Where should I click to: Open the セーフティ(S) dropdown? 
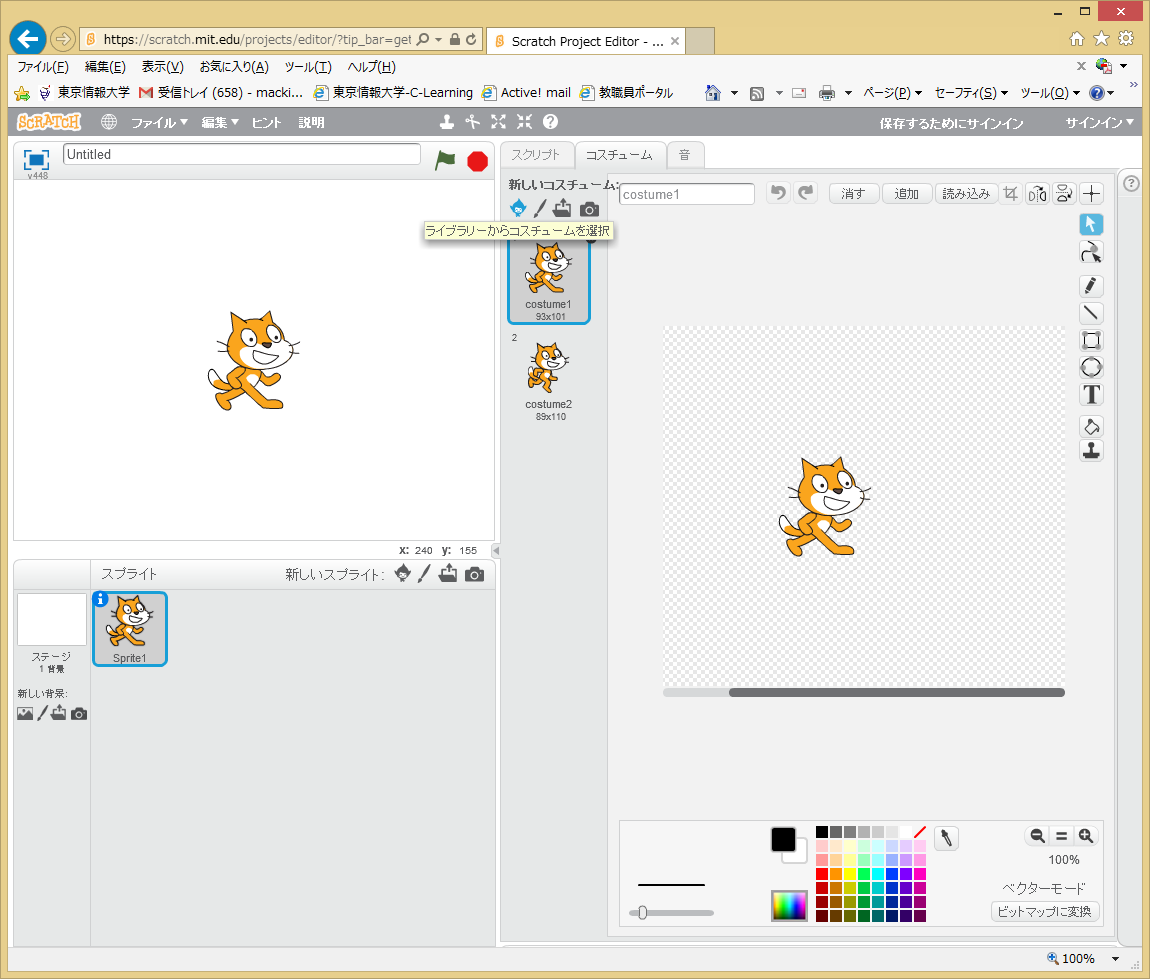tap(971, 93)
